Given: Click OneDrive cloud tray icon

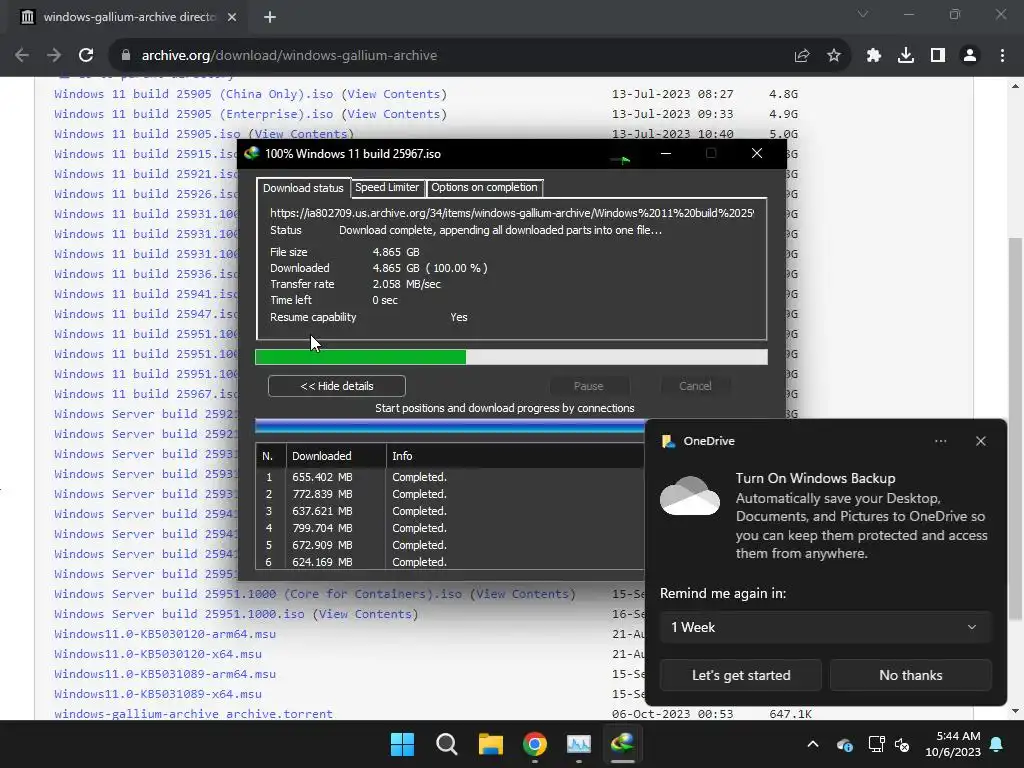Looking at the screenshot, I should tap(844, 744).
